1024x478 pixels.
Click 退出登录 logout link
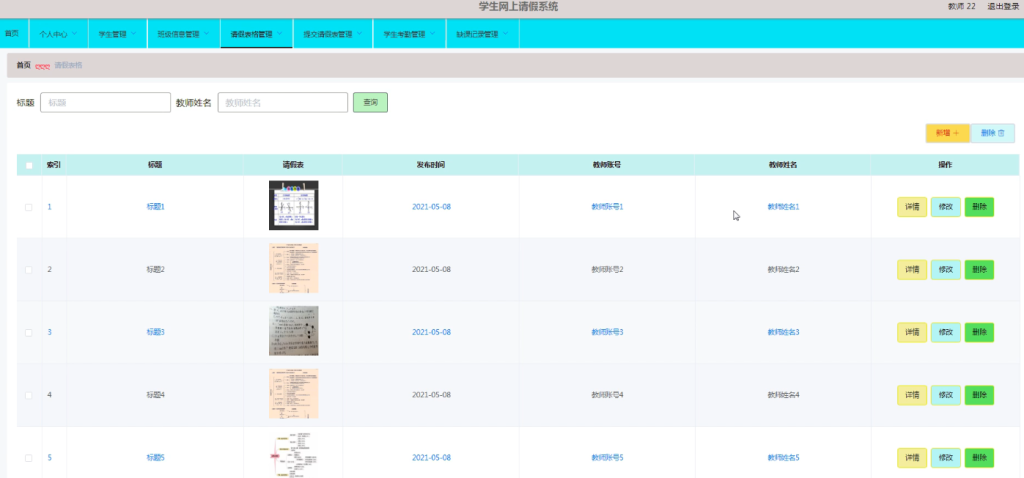pyautogui.click(x=1002, y=7)
